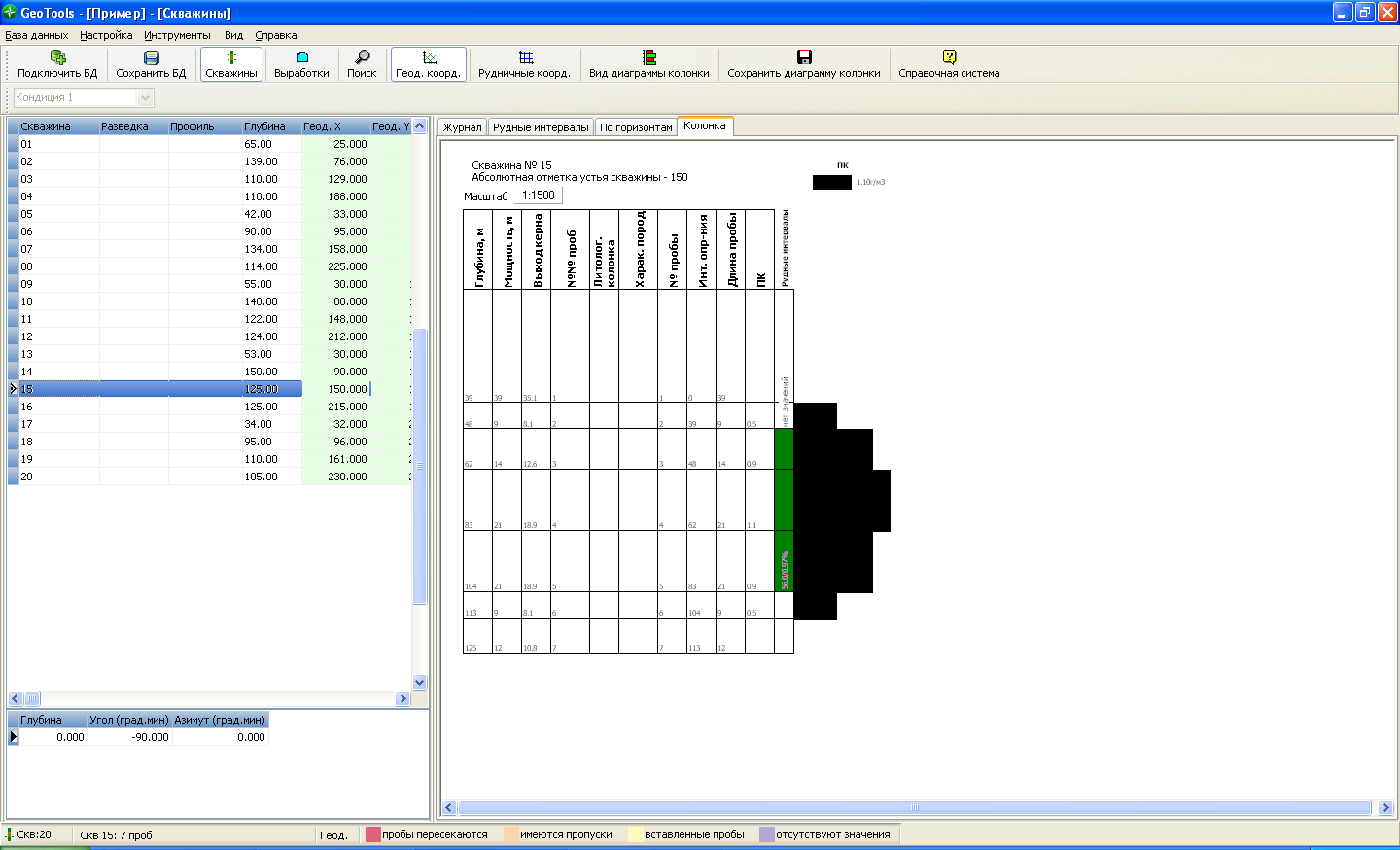The height and width of the screenshot is (850, 1400).
Task: Open the Инструменты menu
Action: [177, 35]
